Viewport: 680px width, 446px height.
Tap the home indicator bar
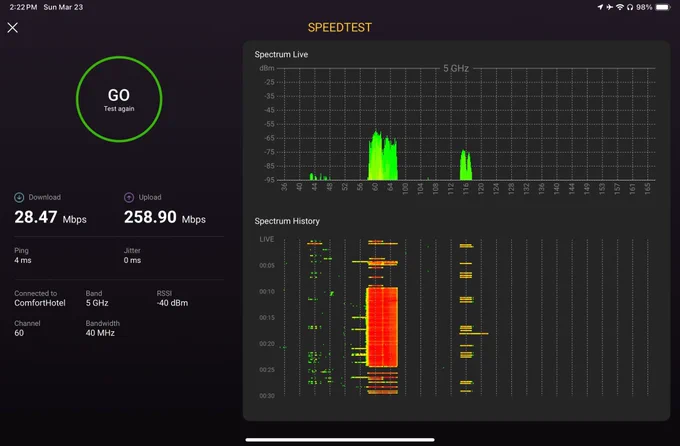click(x=340, y=439)
